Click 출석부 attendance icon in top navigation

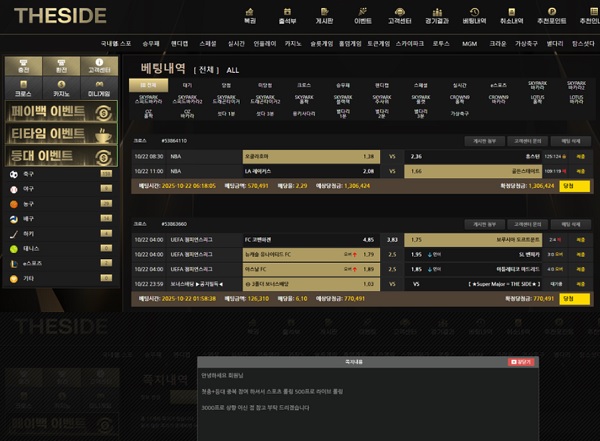[x=288, y=15]
